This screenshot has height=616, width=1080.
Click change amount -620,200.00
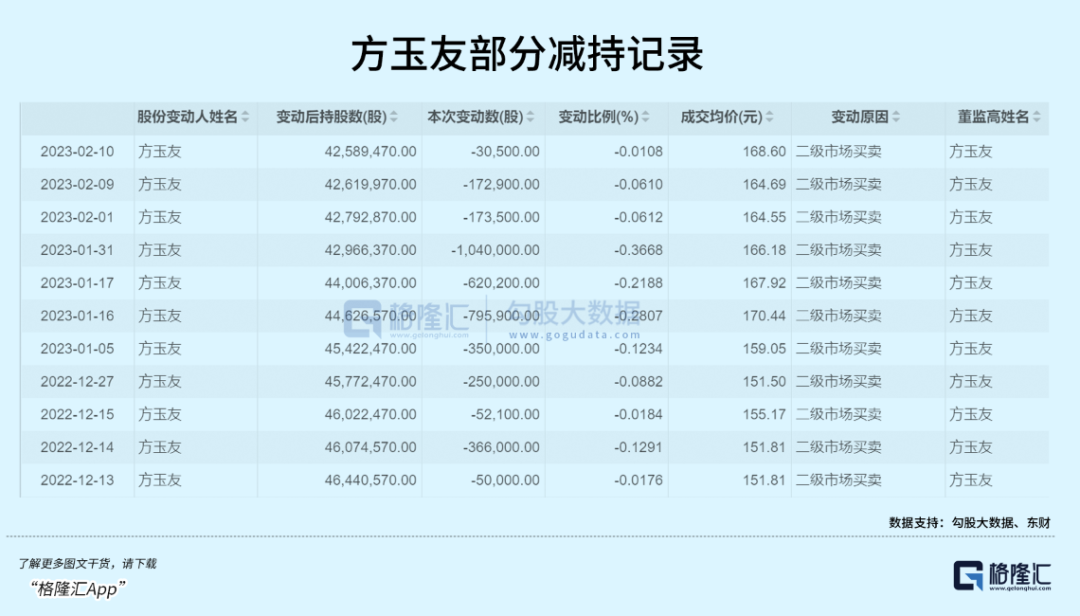click(501, 283)
